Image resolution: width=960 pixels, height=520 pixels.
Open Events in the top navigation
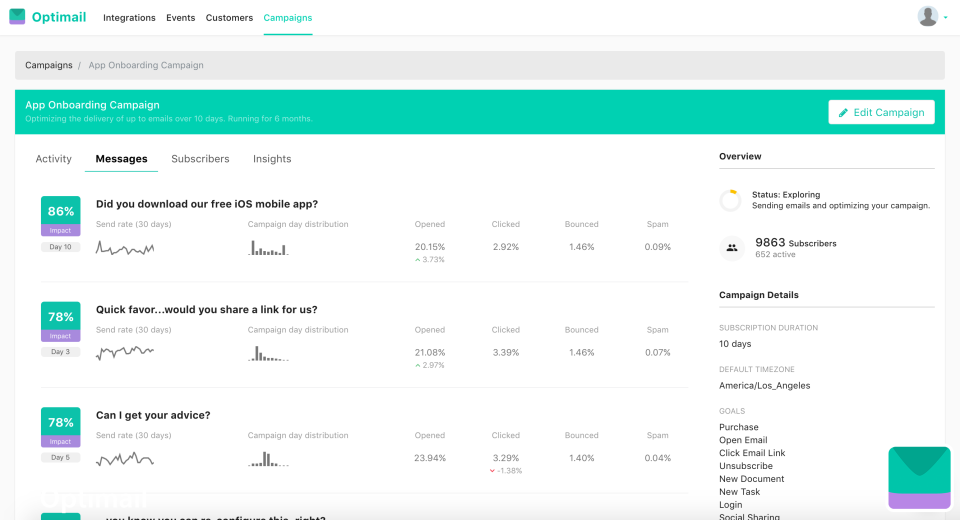click(x=181, y=18)
